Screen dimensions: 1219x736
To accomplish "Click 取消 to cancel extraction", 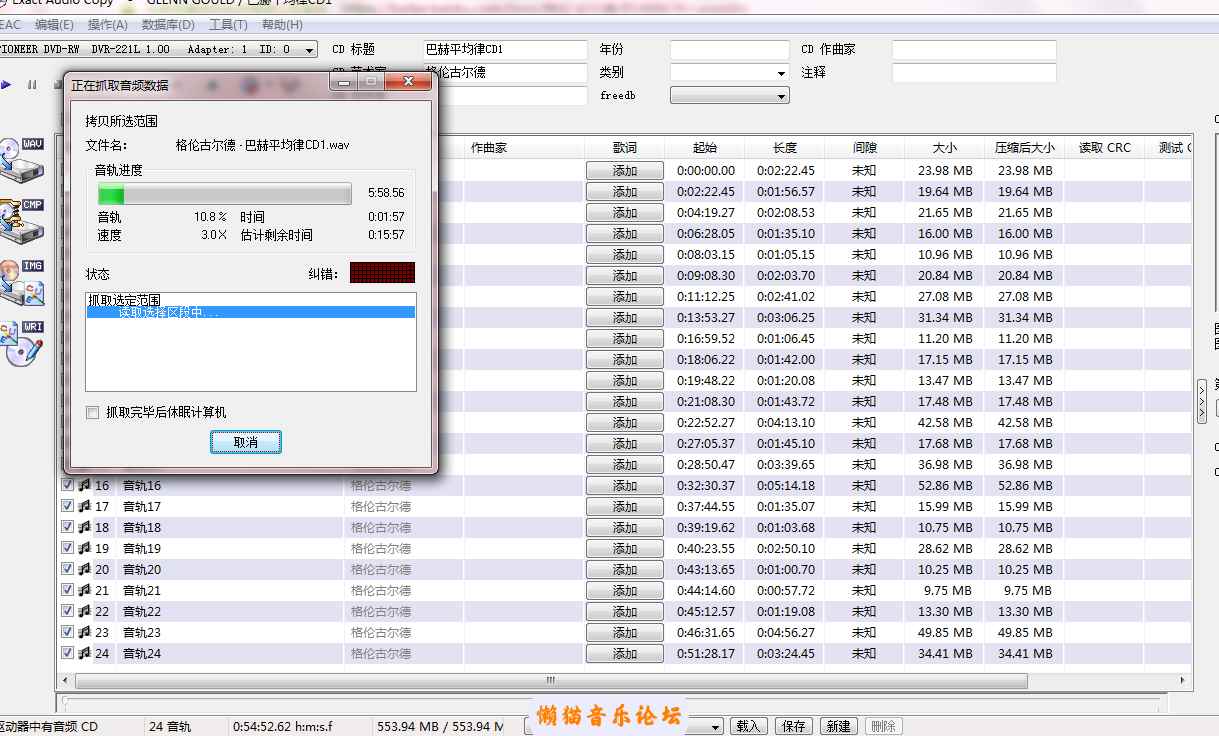I will coord(245,442).
